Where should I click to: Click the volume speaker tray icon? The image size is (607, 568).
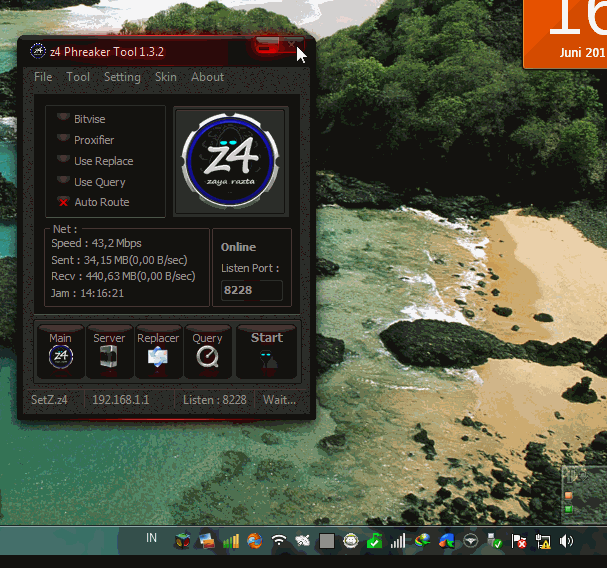[566, 541]
